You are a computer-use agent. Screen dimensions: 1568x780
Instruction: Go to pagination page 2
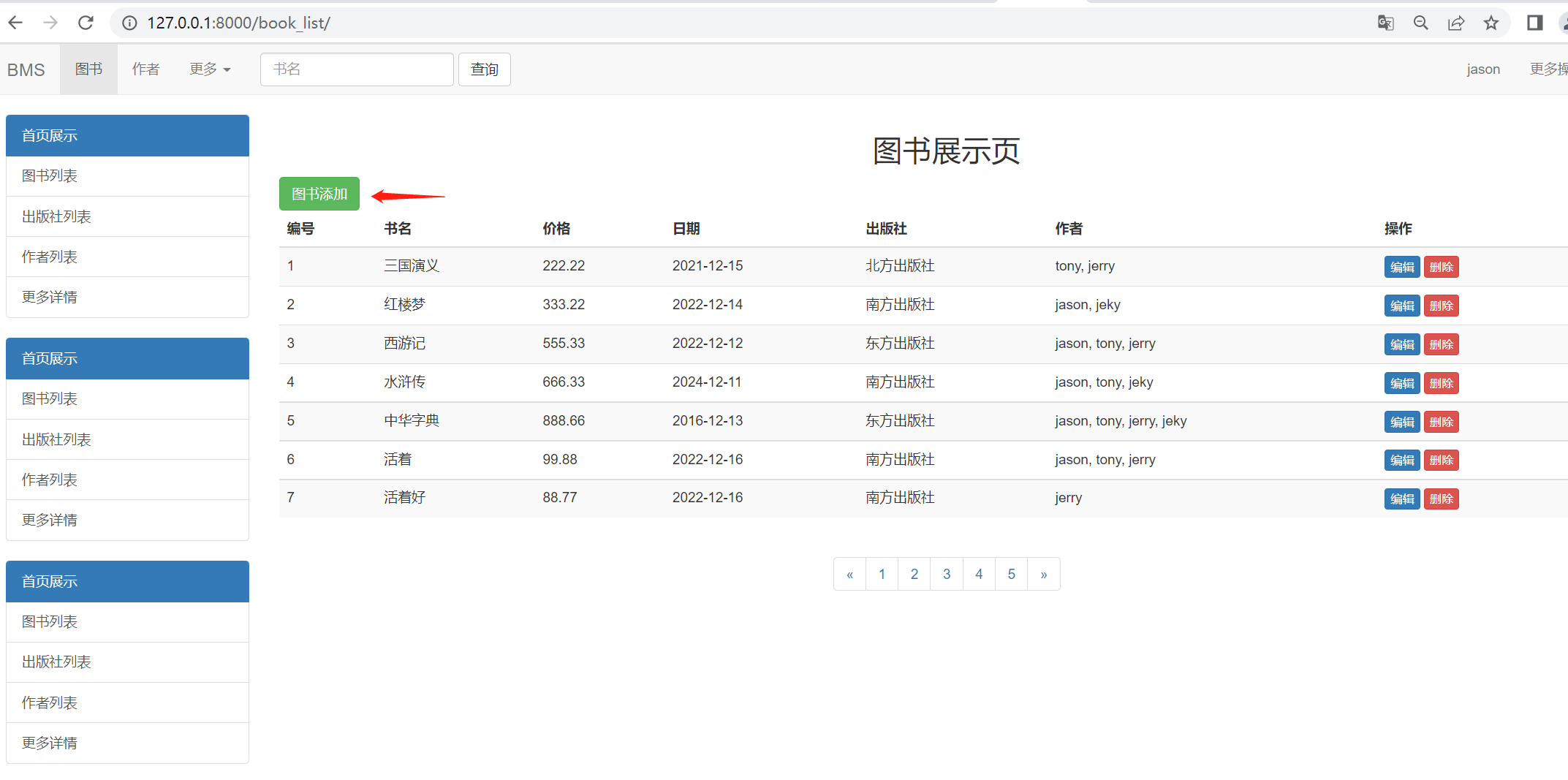pos(914,574)
